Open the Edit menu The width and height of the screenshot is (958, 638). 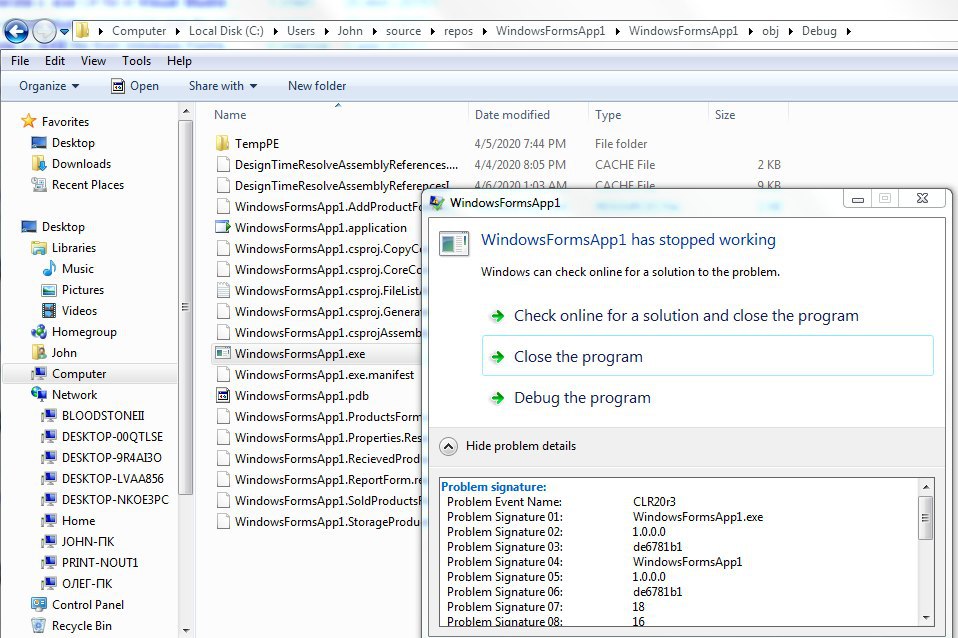pos(54,60)
